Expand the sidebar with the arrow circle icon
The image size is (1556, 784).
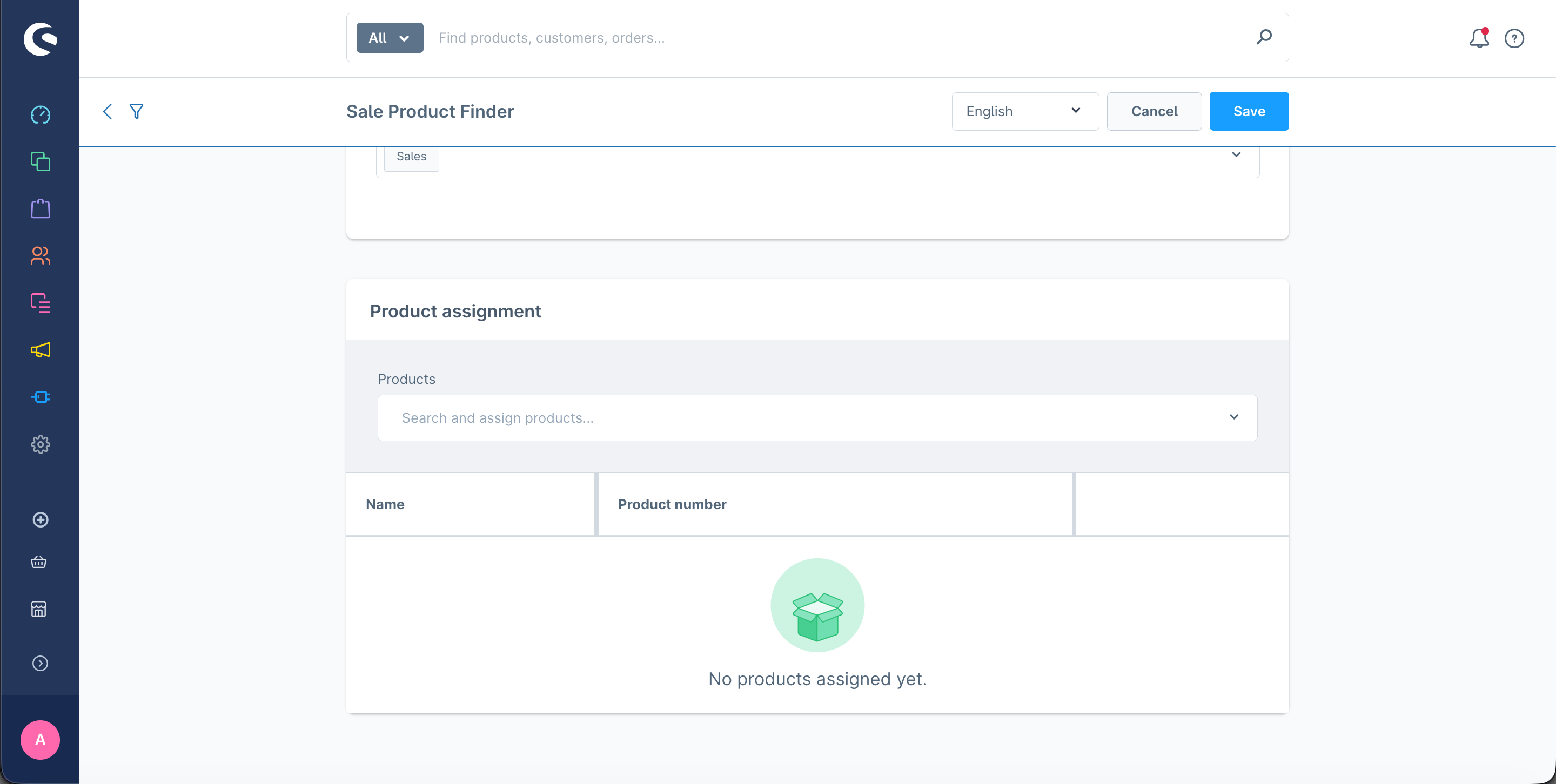(x=40, y=663)
